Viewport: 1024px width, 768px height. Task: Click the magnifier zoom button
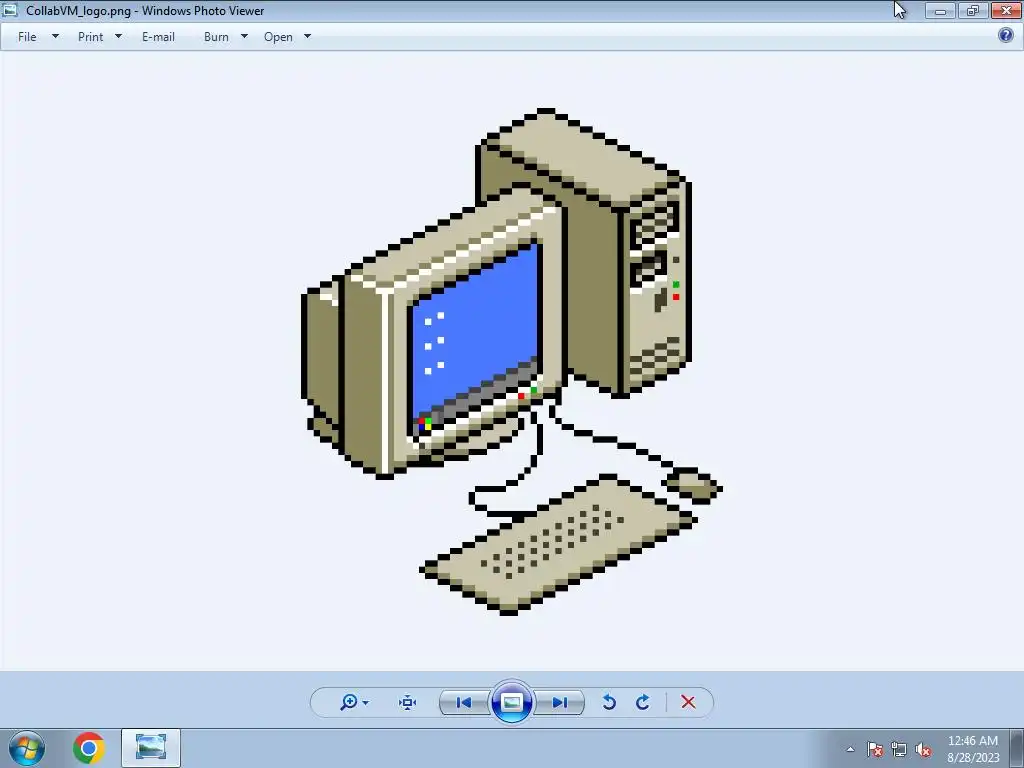coord(349,703)
